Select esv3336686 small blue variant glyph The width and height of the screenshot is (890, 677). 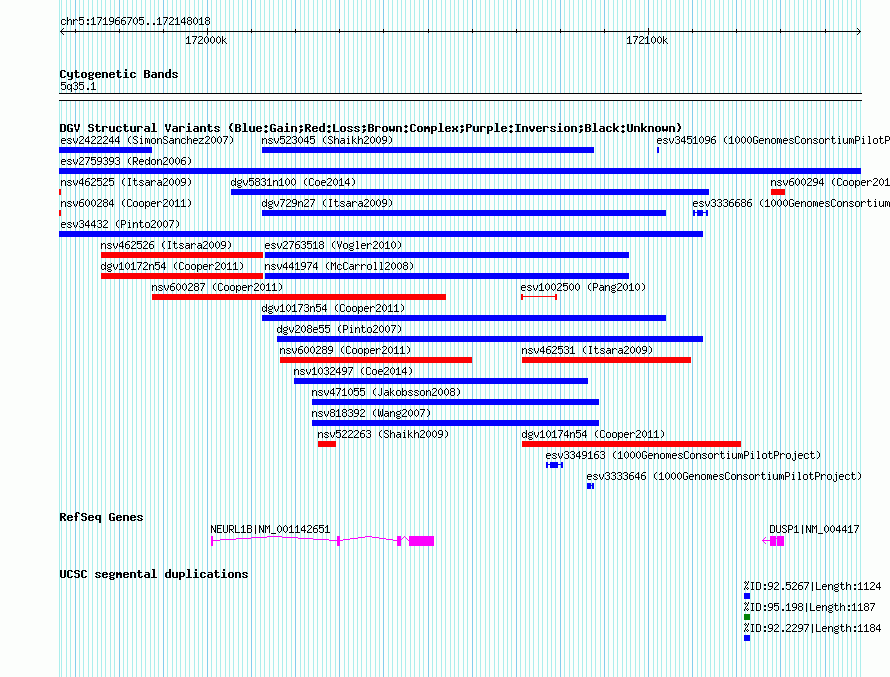(700, 213)
